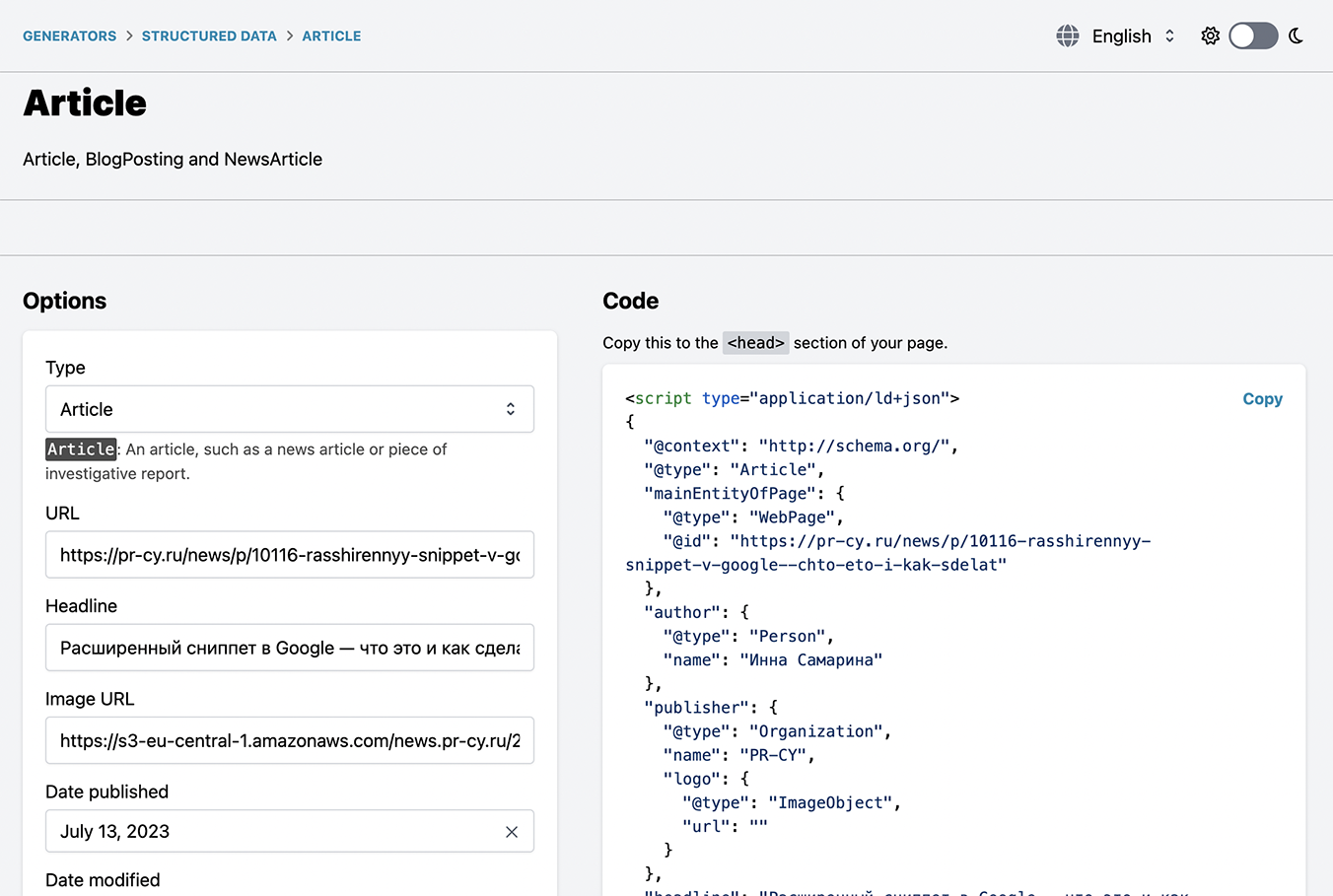Click into the URL input field

[289, 555]
